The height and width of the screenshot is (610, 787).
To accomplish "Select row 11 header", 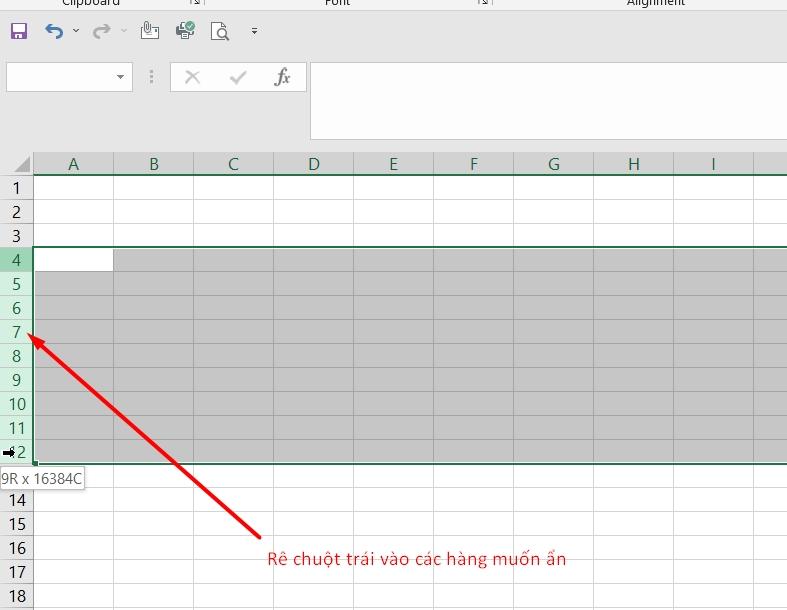I will 17,428.
